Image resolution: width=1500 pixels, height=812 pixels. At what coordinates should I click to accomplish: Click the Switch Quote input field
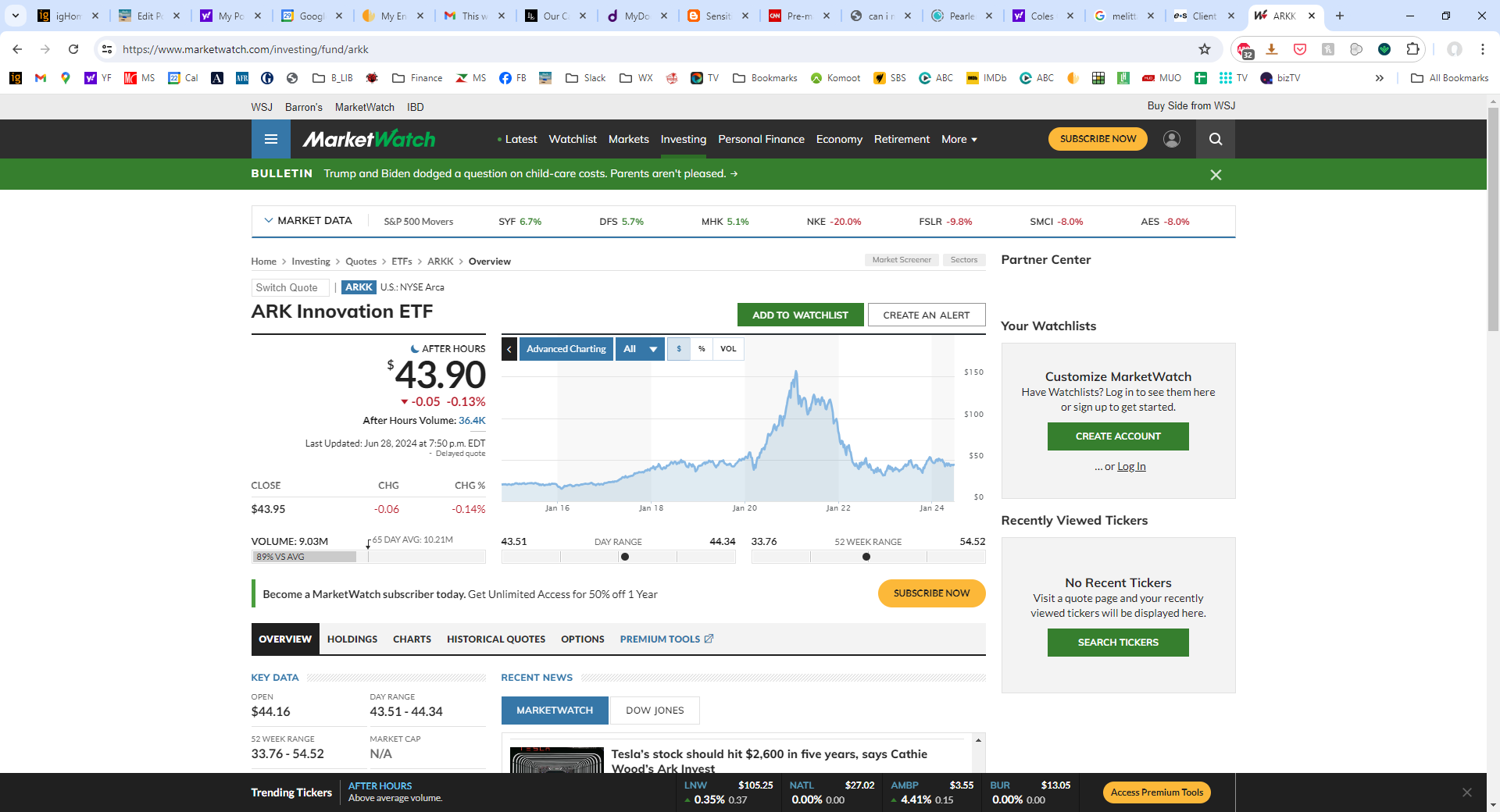pyautogui.click(x=290, y=287)
